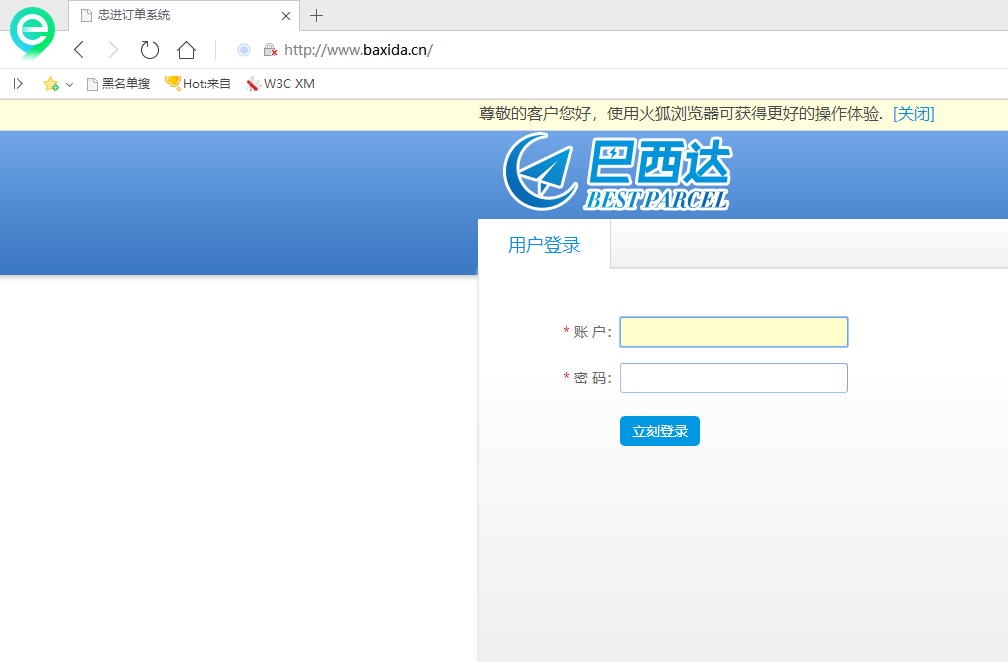1008x662 pixels.
Task: Click the insecure lock icon in address bar
Action: pyautogui.click(x=271, y=49)
